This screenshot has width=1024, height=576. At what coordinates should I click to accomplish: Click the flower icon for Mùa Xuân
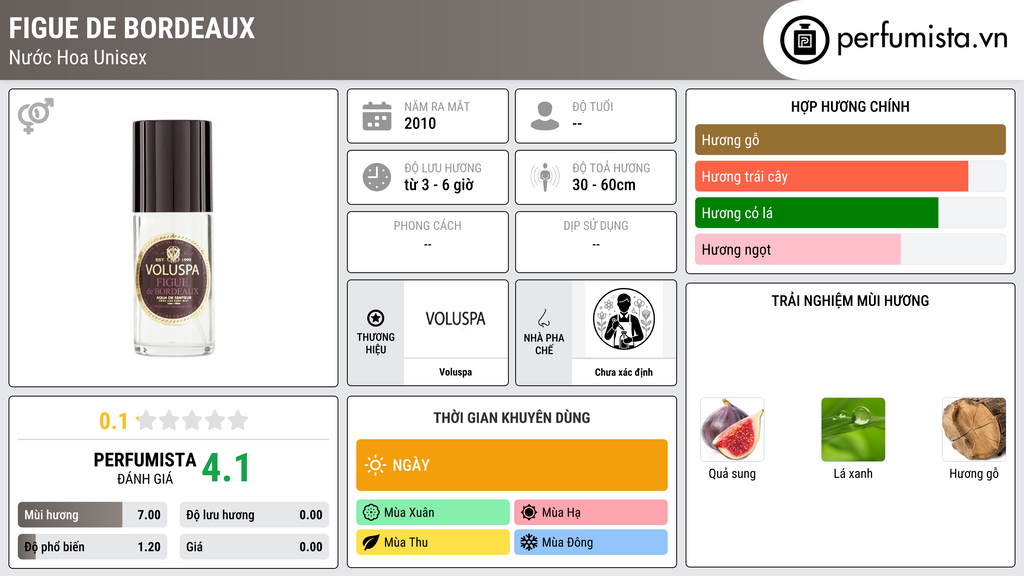[371, 513]
